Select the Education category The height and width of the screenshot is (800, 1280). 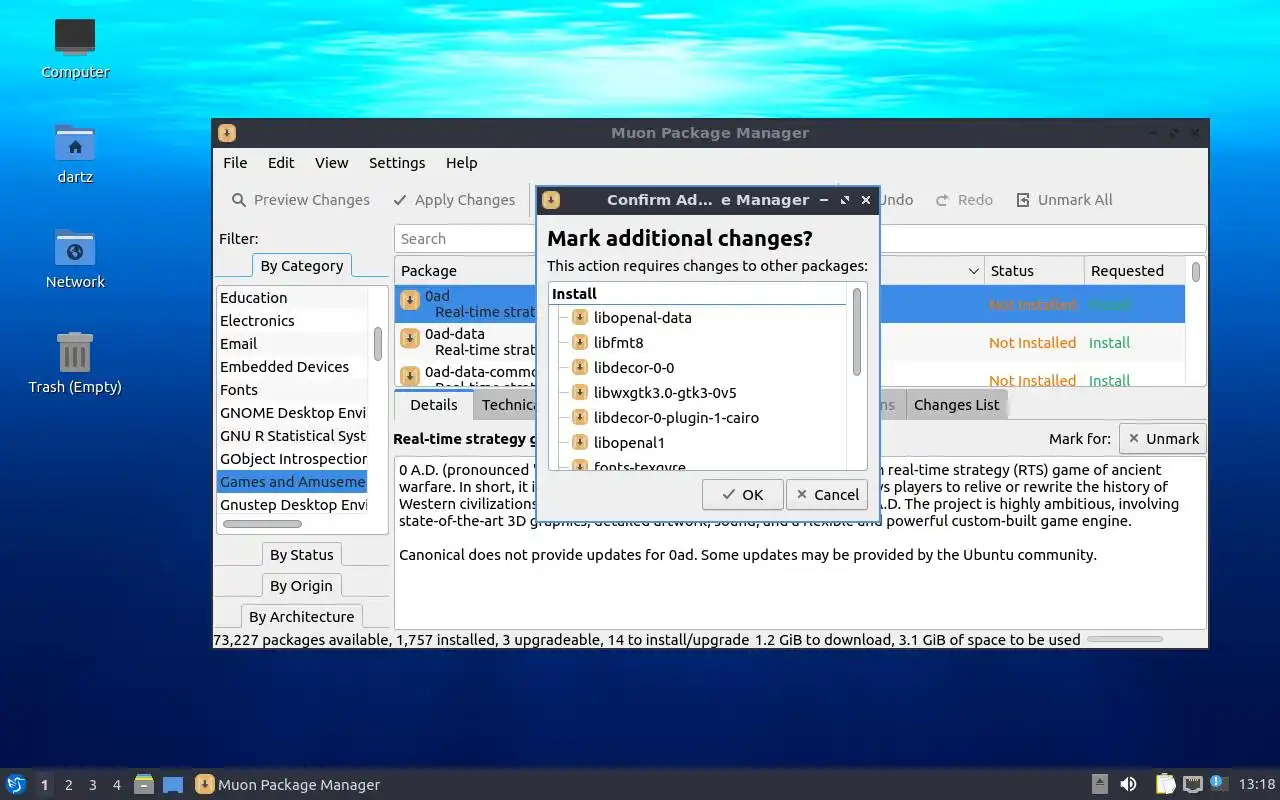292,298
